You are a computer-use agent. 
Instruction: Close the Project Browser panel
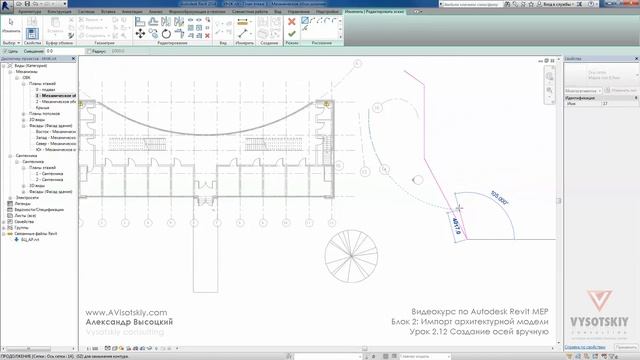tap(73, 59)
